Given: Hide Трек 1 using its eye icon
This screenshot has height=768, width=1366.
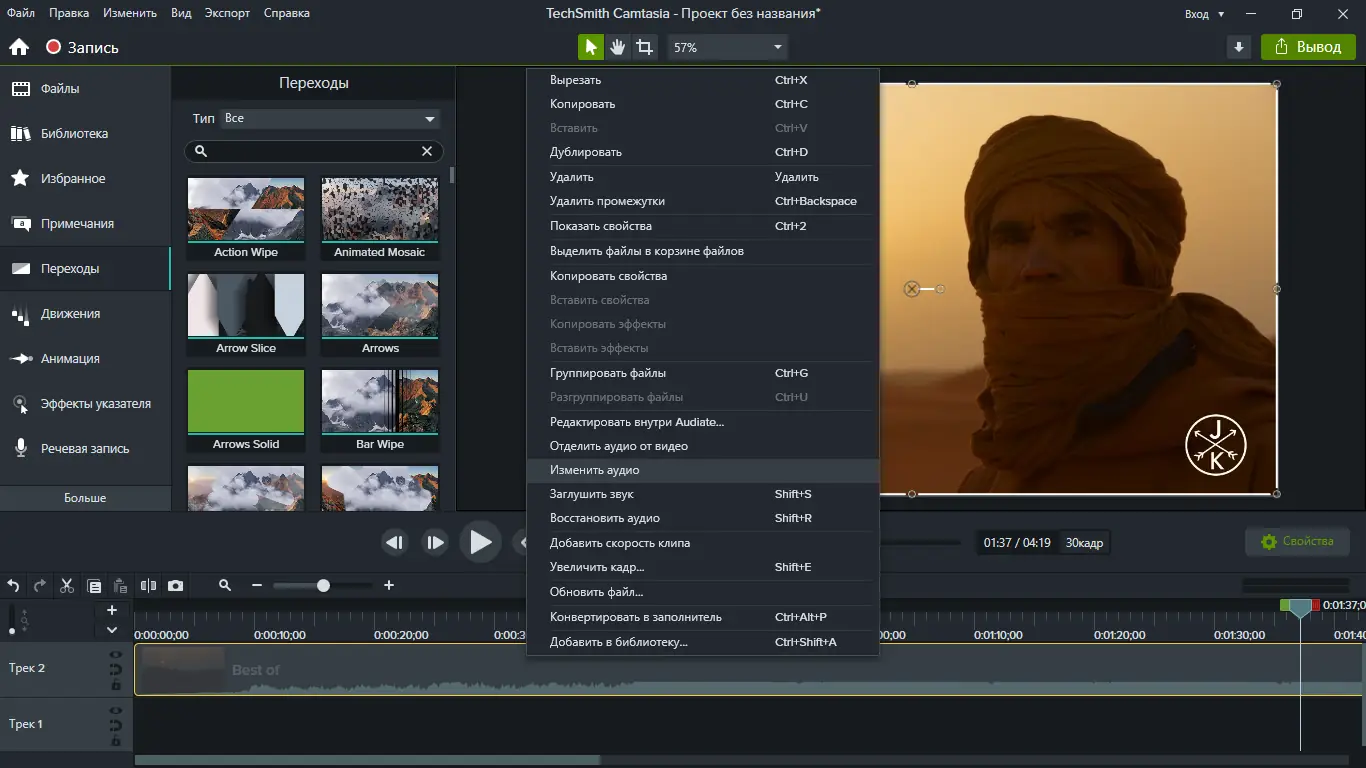Looking at the screenshot, I should point(116,711).
